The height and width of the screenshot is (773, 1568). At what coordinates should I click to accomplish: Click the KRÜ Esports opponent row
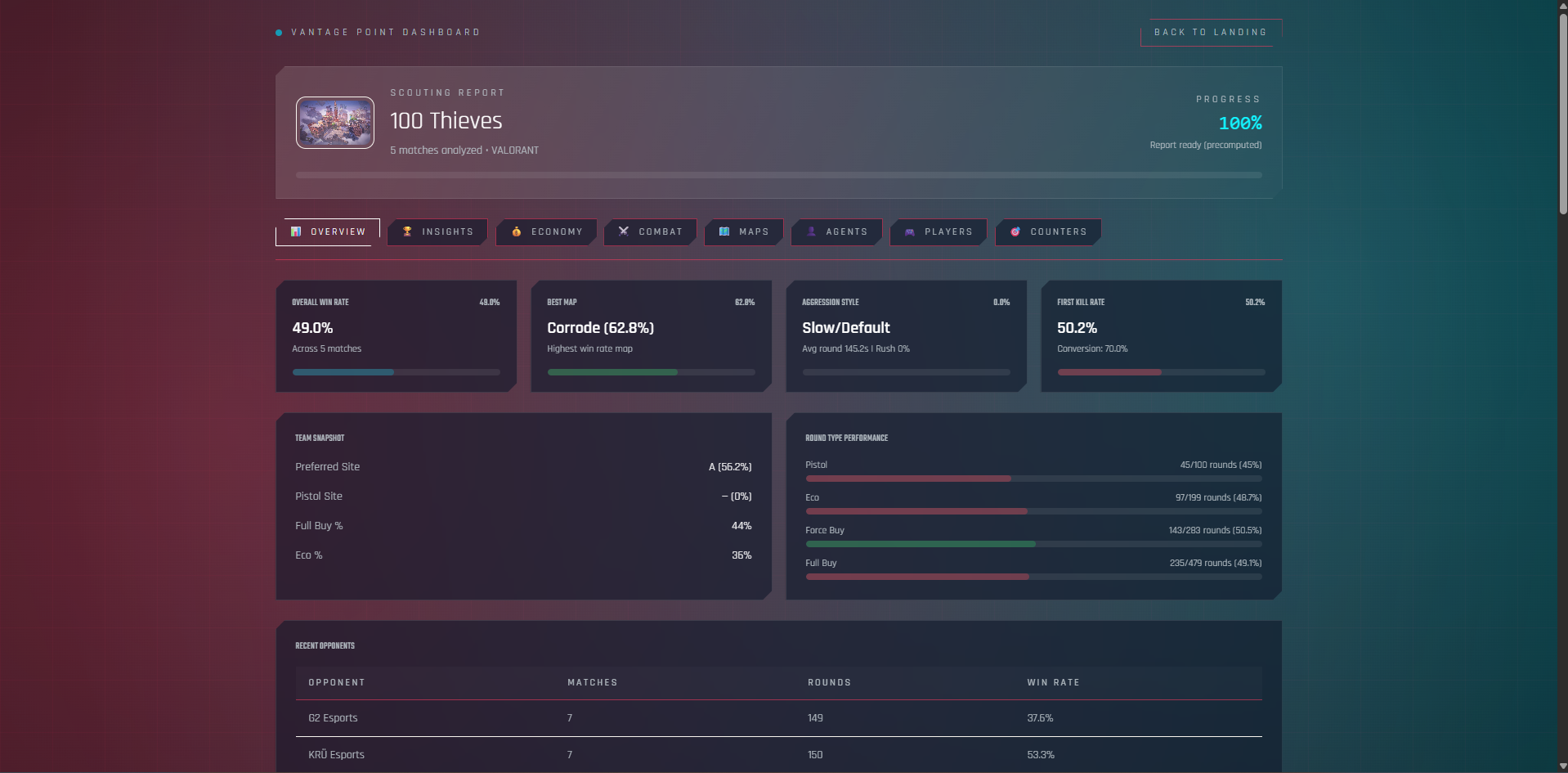coord(779,755)
